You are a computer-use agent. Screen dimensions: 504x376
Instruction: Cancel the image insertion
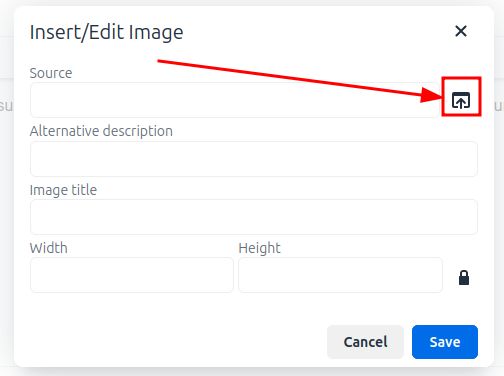click(x=365, y=342)
